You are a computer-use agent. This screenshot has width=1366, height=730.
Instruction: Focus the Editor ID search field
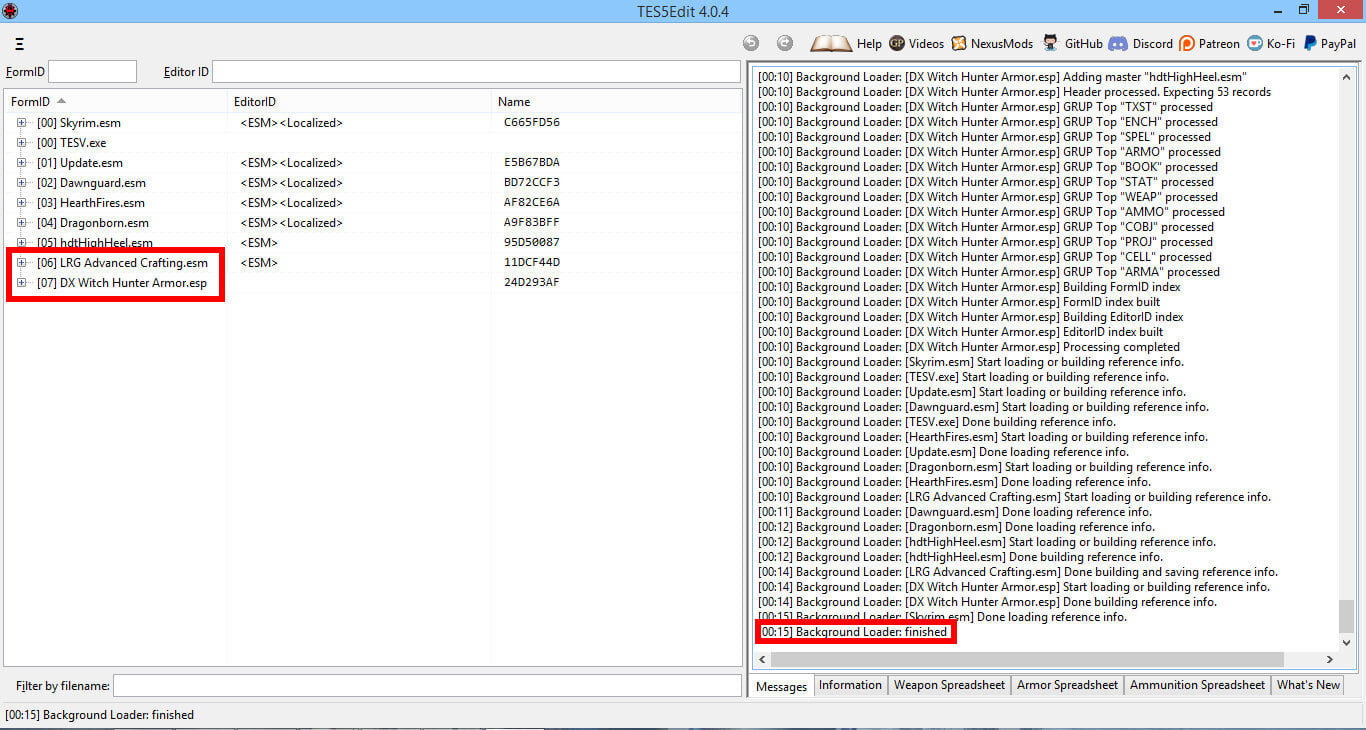[x=477, y=72]
